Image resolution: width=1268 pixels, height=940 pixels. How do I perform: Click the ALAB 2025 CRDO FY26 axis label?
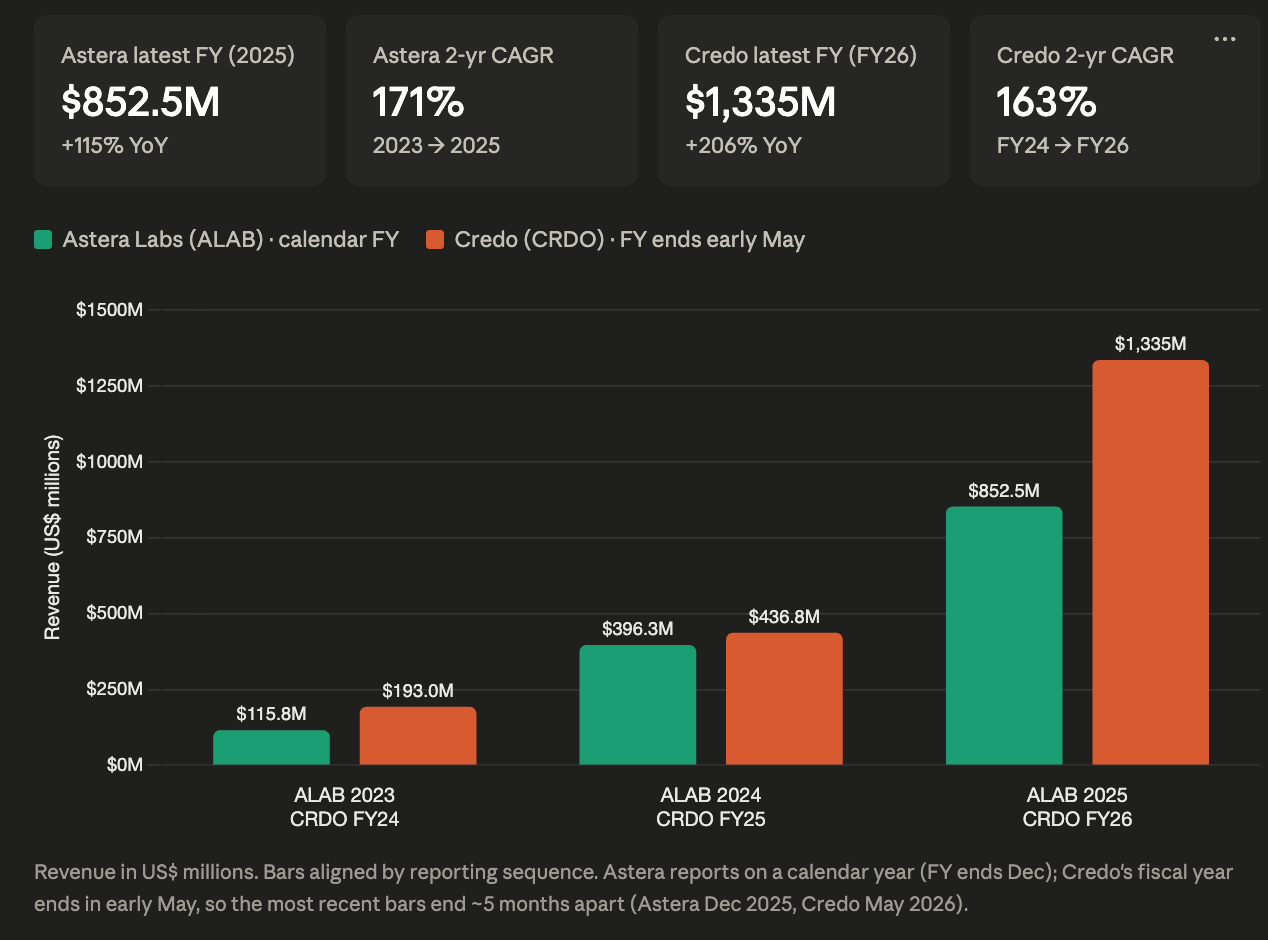[x=1077, y=808]
